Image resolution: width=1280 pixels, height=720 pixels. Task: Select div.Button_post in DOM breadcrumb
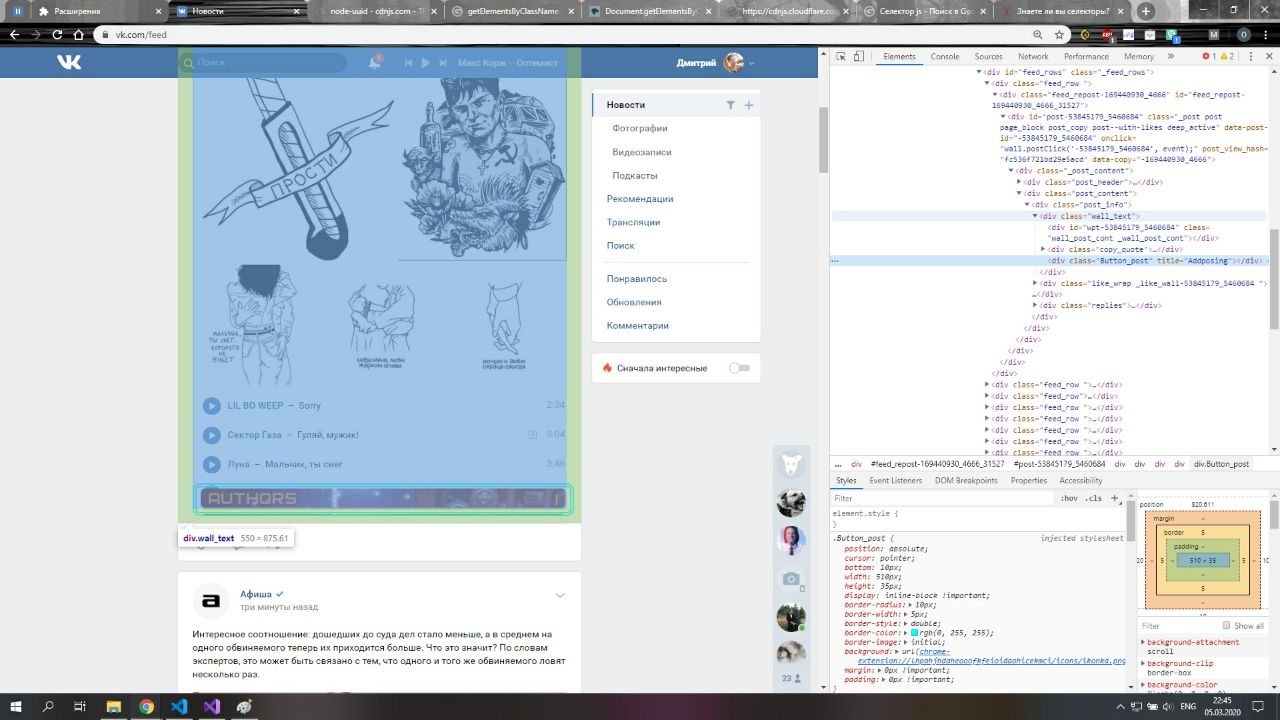click(1221, 464)
